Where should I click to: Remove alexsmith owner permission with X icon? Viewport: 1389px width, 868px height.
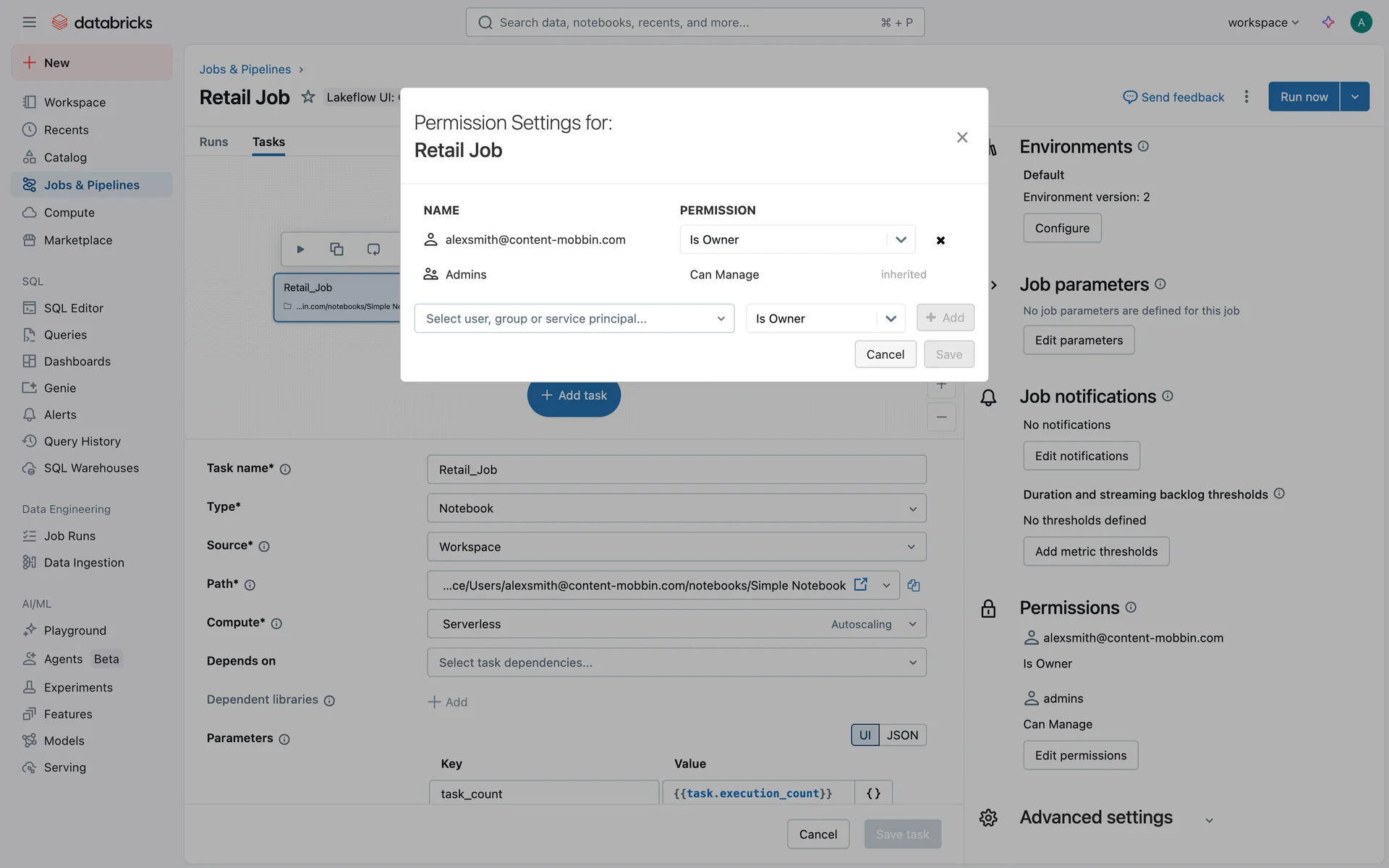pos(940,240)
